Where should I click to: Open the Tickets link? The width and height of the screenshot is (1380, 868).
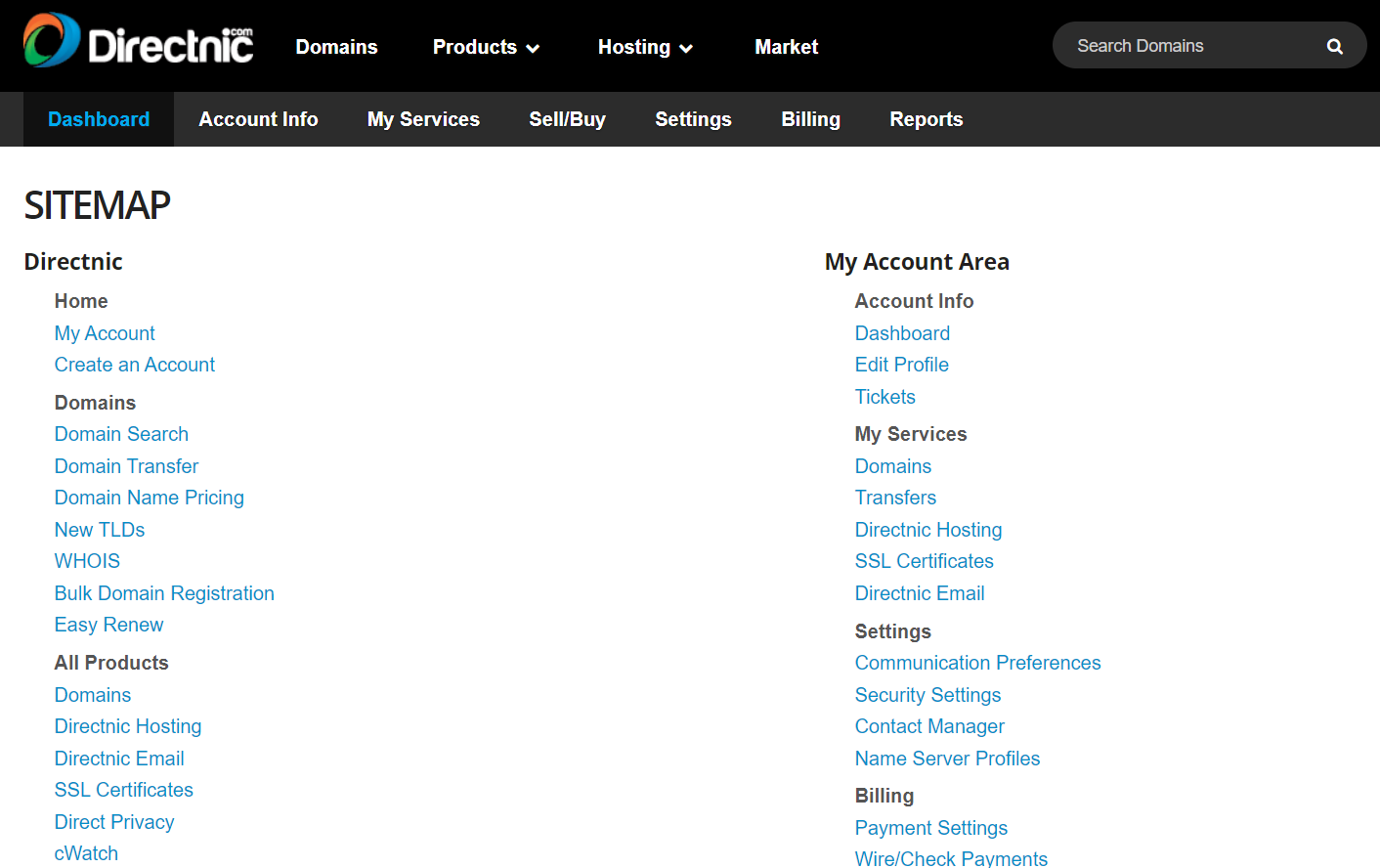tap(884, 397)
